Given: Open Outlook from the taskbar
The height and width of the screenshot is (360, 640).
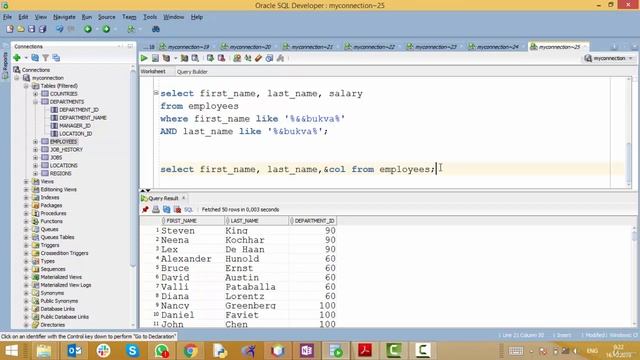Looking at the screenshot, I should (x=74, y=350).
